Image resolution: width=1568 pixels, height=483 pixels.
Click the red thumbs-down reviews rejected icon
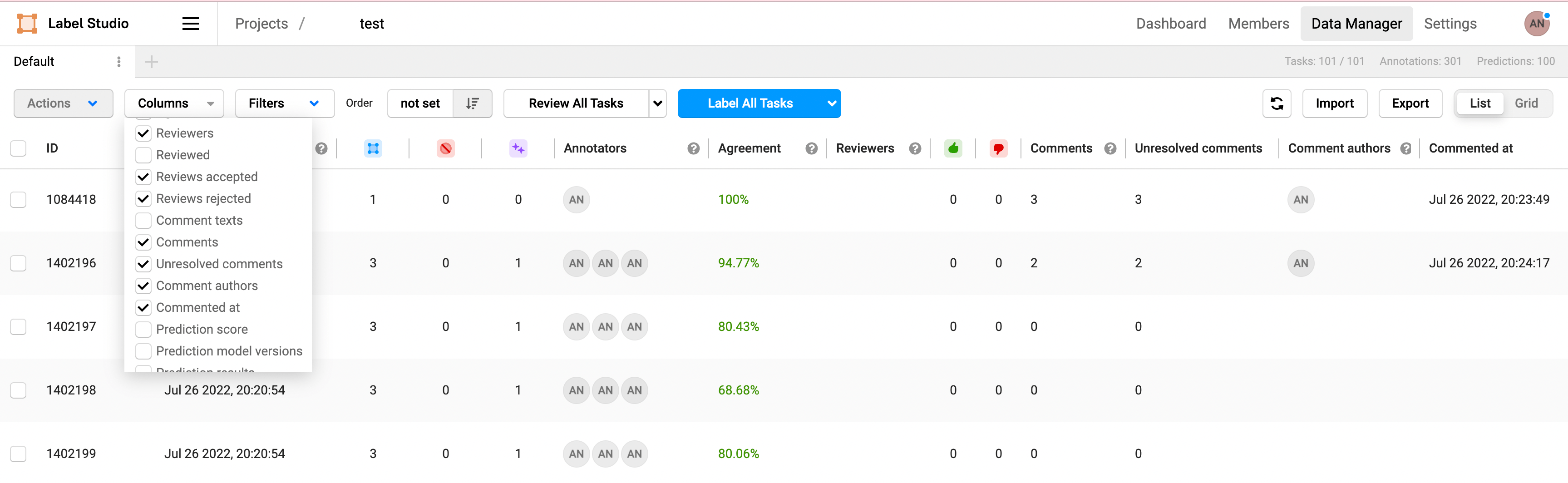coord(998,148)
